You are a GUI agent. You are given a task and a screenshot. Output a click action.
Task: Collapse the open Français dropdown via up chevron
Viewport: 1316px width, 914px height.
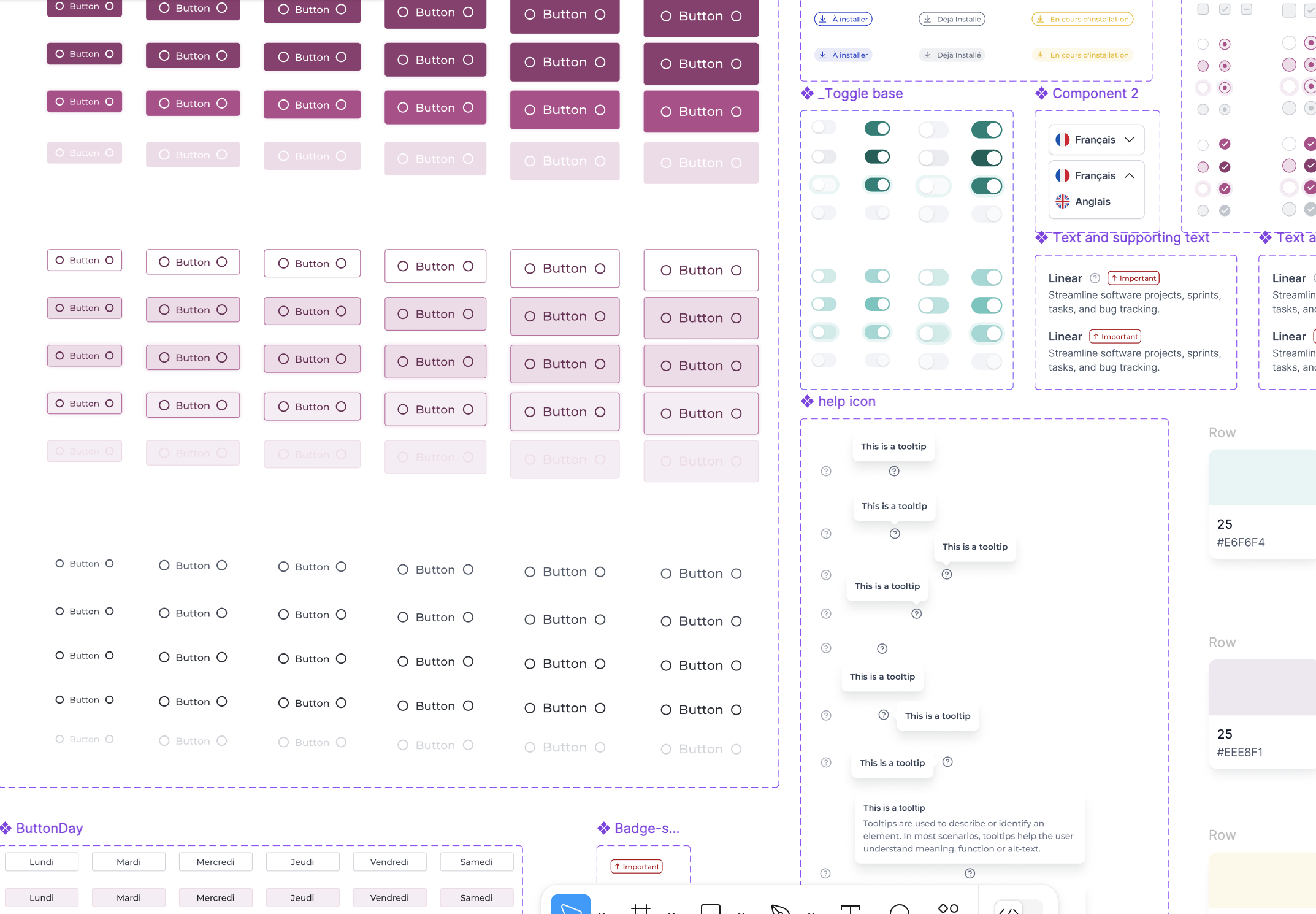click(1129, 175)
